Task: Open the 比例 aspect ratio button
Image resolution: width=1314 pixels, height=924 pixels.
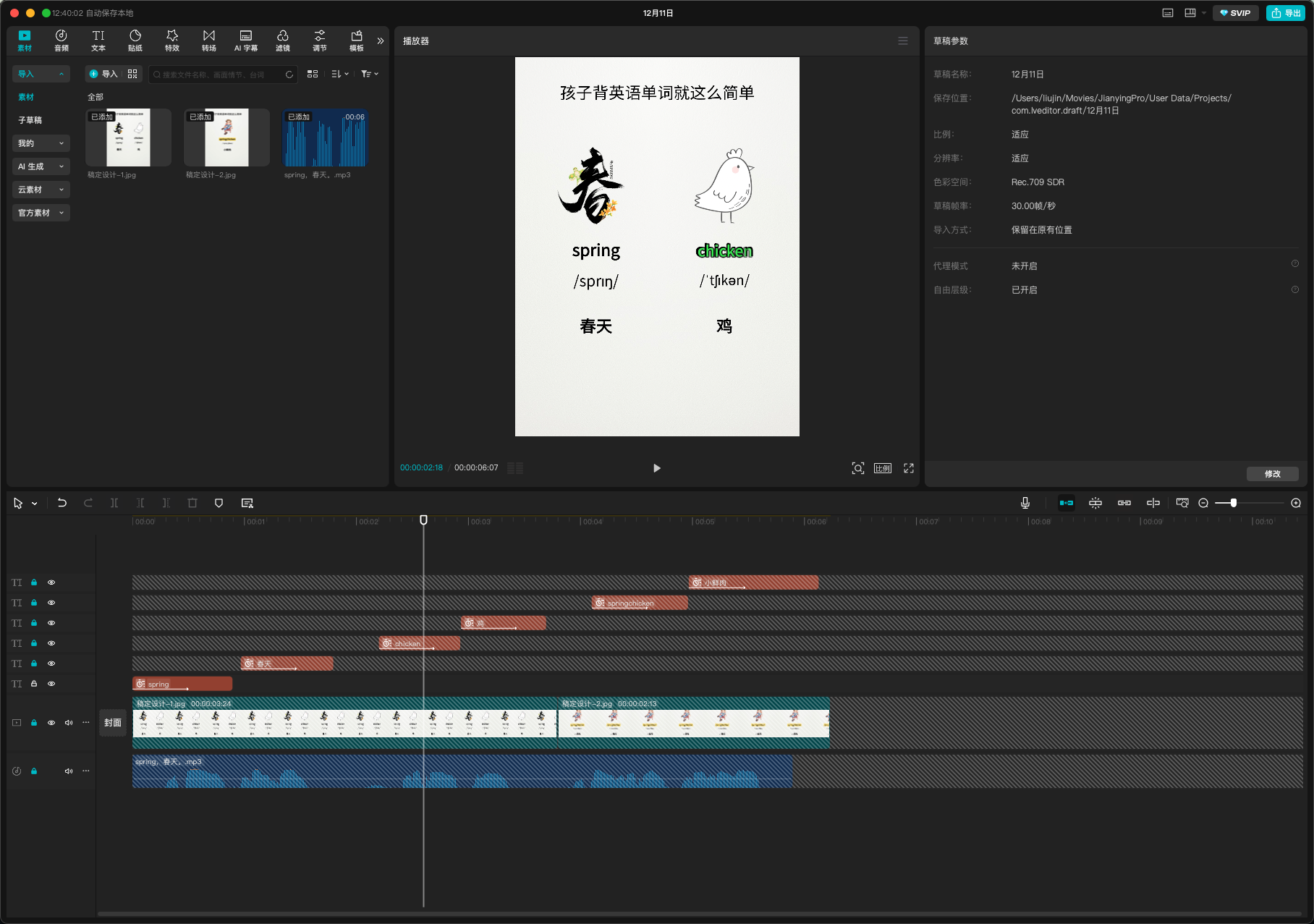Action: 883,468
